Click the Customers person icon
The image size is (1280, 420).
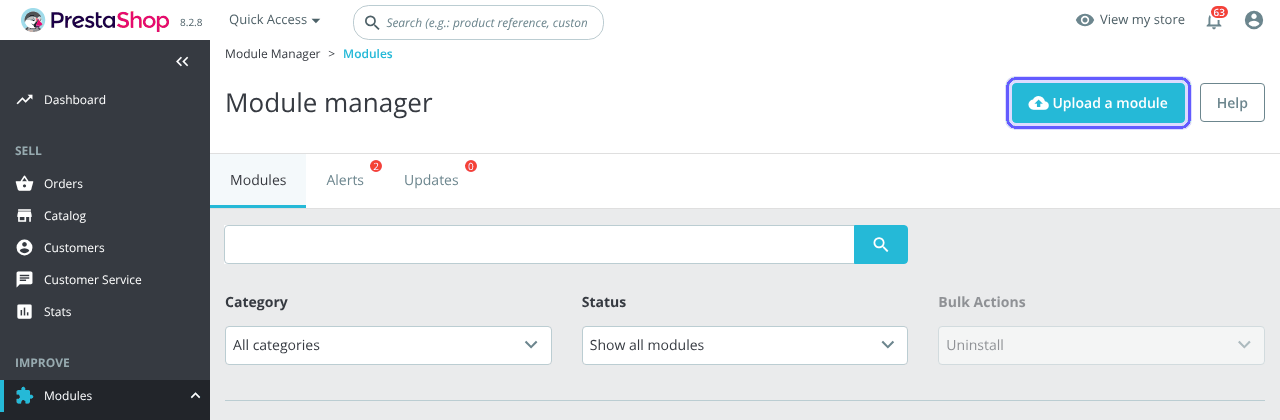tap(25, 248)
